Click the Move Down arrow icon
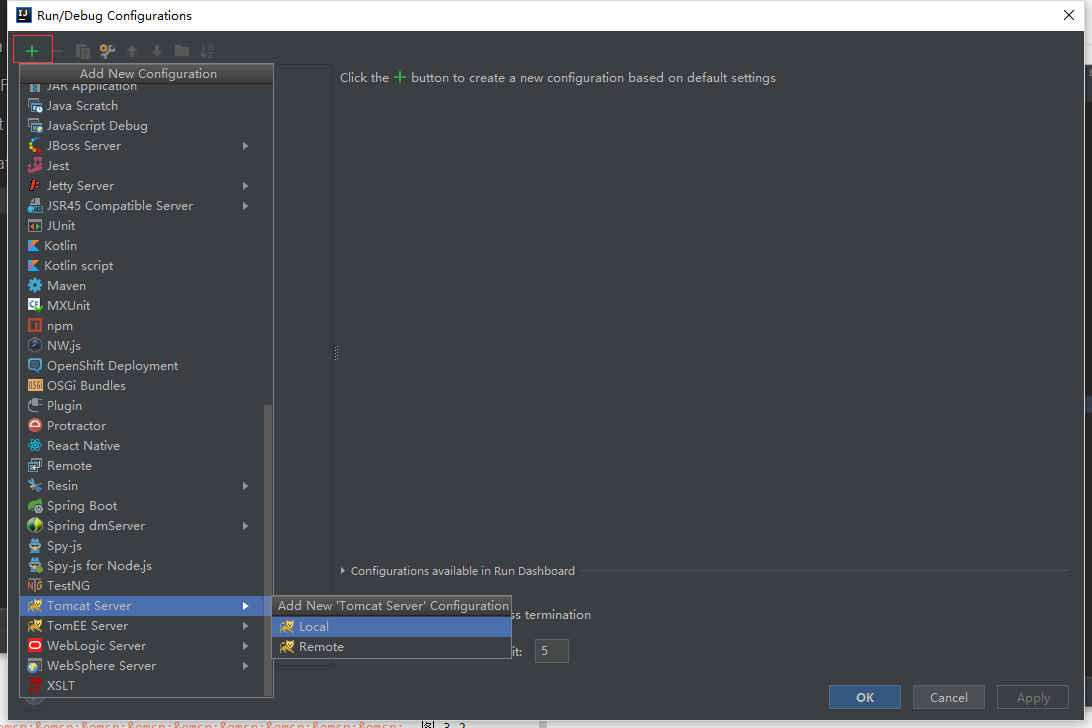 click(x=157, y=51)
